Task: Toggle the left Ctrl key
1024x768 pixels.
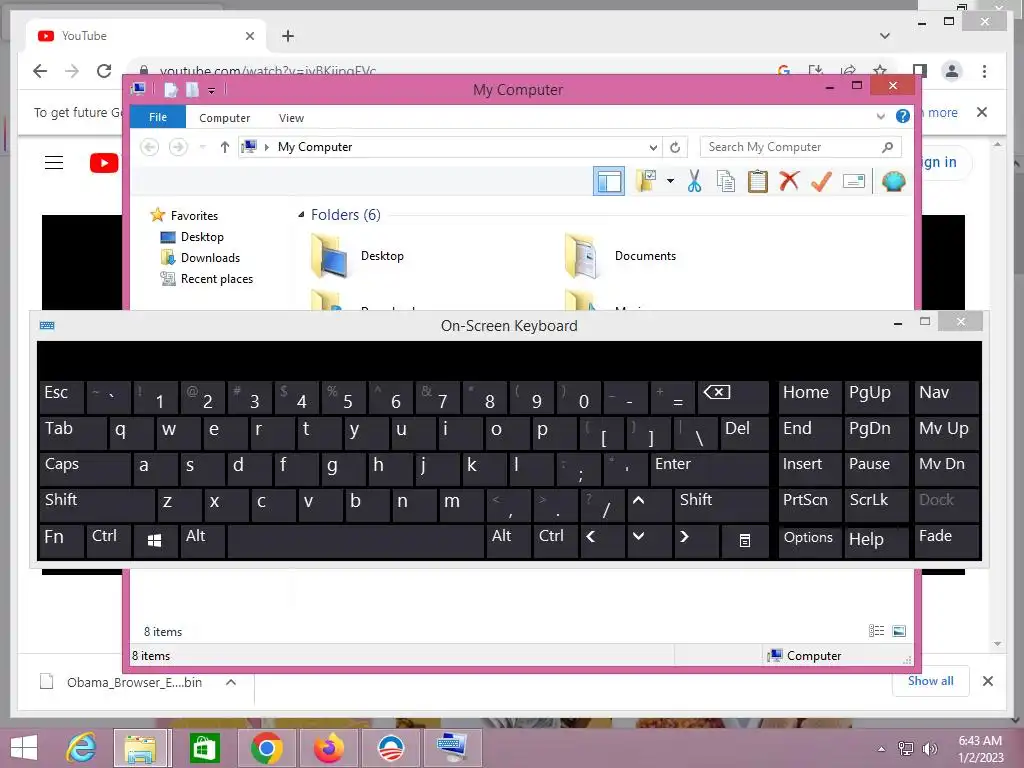Action: click(108, 541)
